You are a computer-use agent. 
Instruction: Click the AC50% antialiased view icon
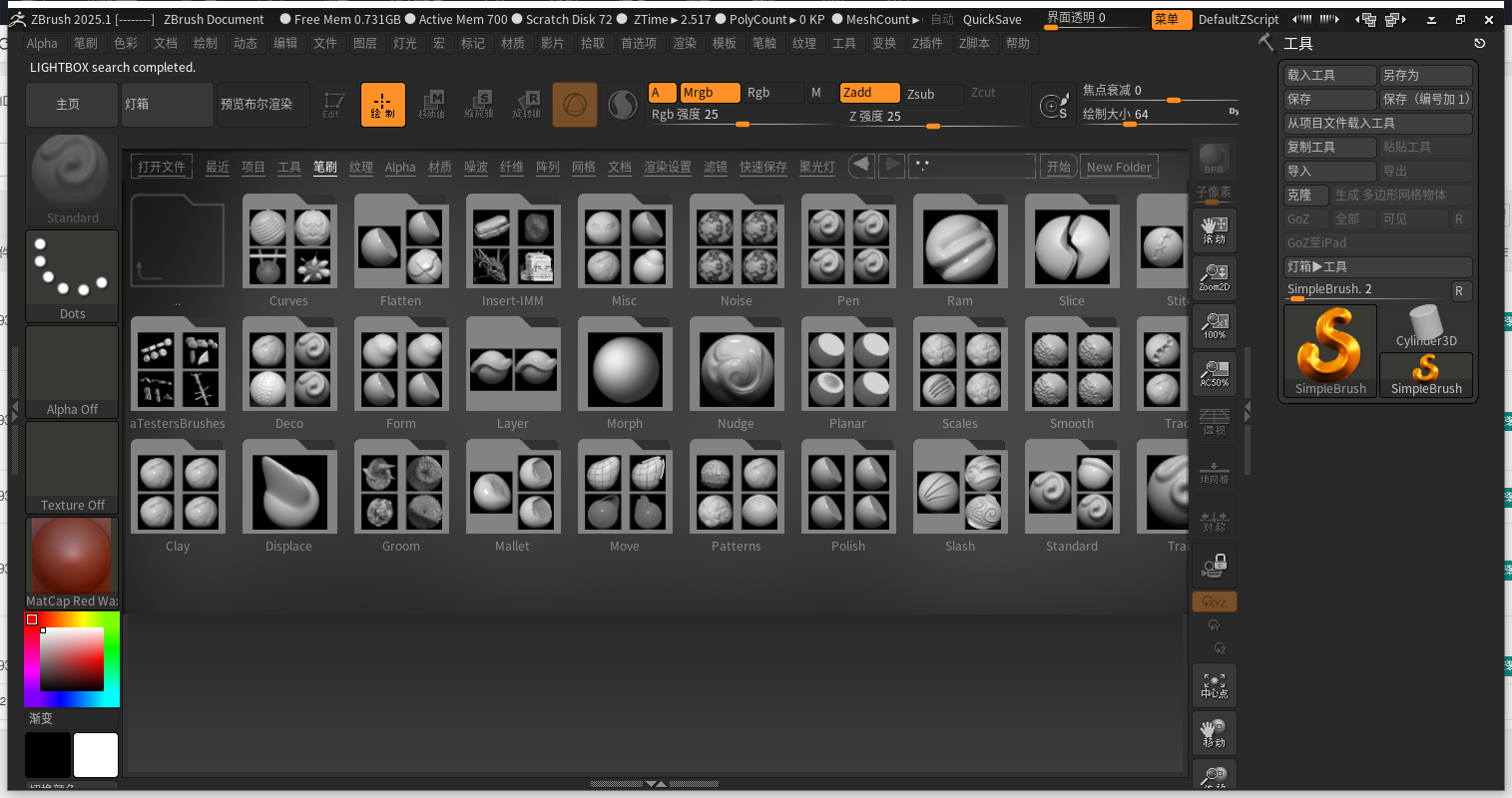pos(1215,373)
